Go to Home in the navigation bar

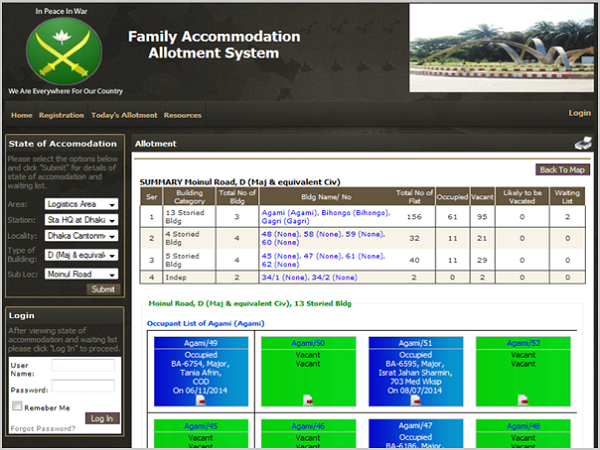tap(22, 115)
